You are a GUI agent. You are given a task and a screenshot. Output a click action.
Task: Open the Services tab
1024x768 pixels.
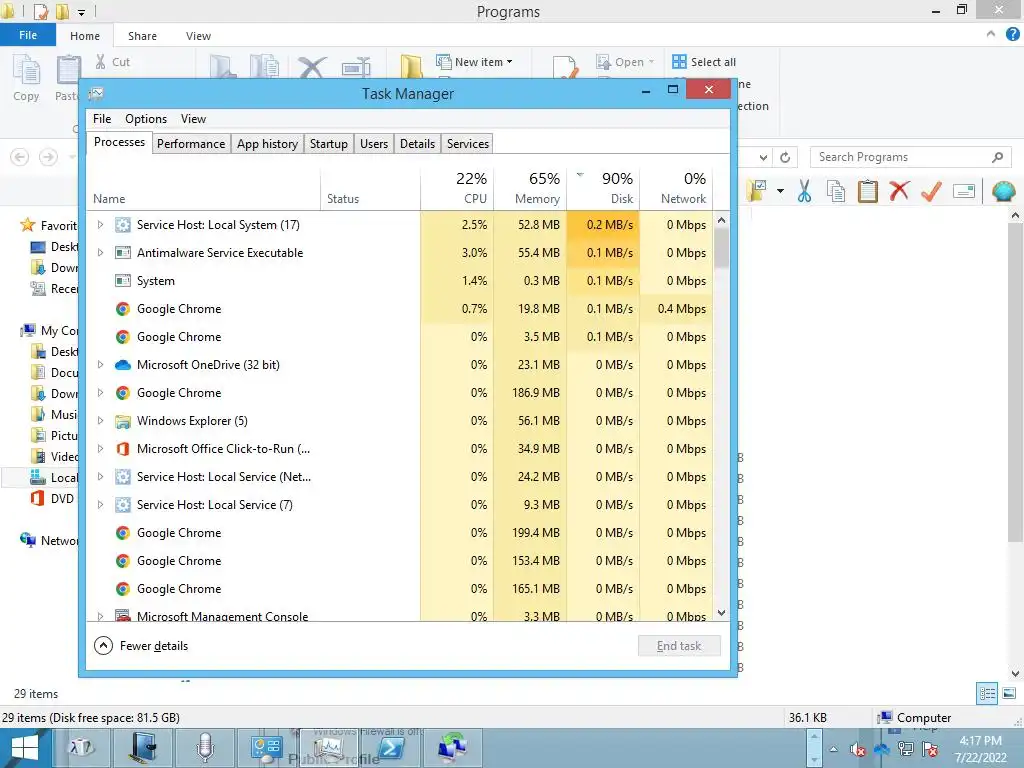(x=468, y=144)
